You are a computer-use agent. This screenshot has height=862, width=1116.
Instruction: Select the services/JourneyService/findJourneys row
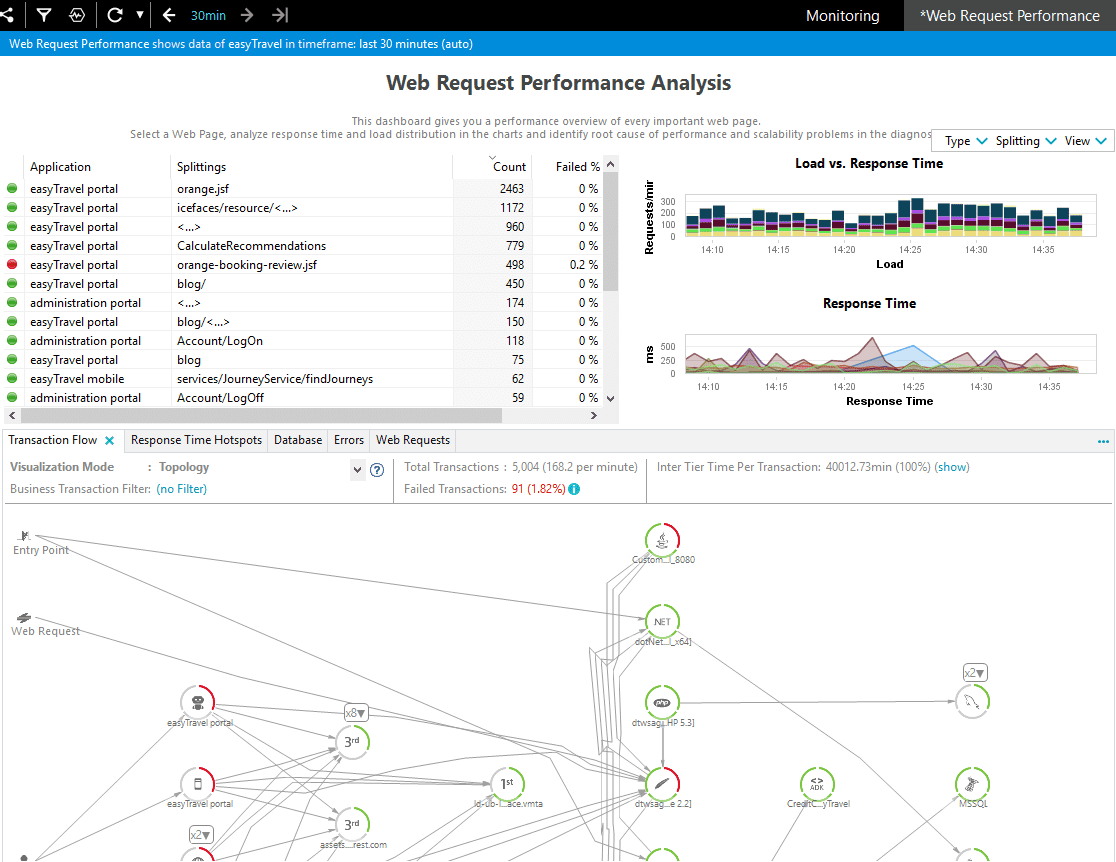pyautogui.click(x=304, y=379)
